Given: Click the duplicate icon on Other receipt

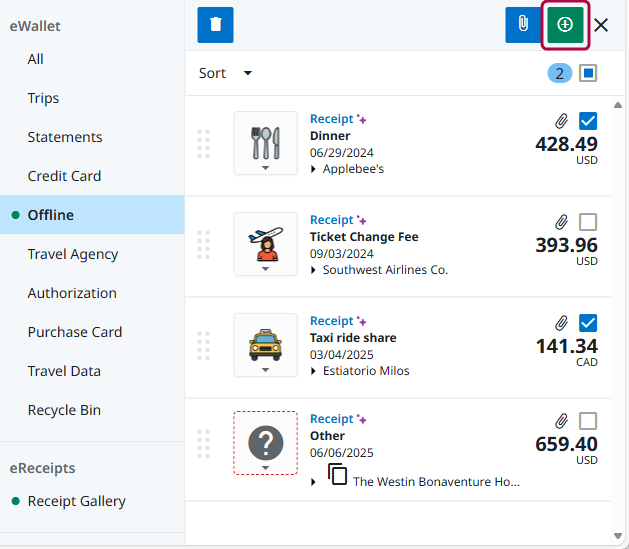Looking at the screenshot, I should tap(338, 475).
